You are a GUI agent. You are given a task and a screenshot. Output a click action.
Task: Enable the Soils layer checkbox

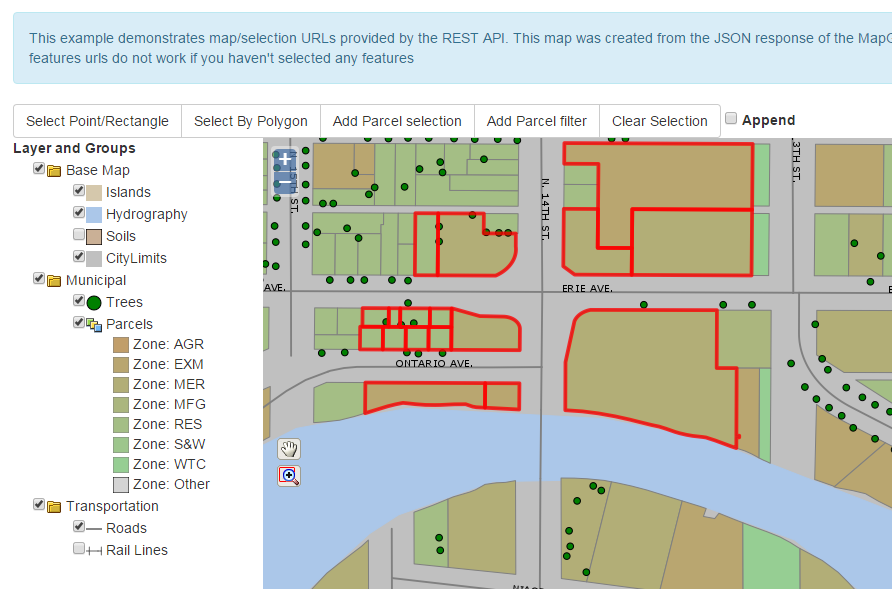[x=78, y=234]
